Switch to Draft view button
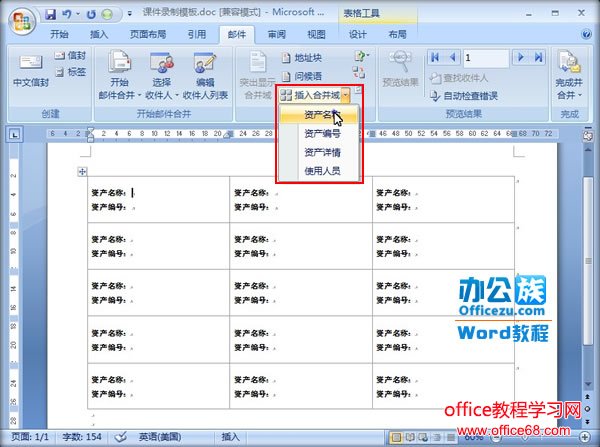 coord(451,437)
